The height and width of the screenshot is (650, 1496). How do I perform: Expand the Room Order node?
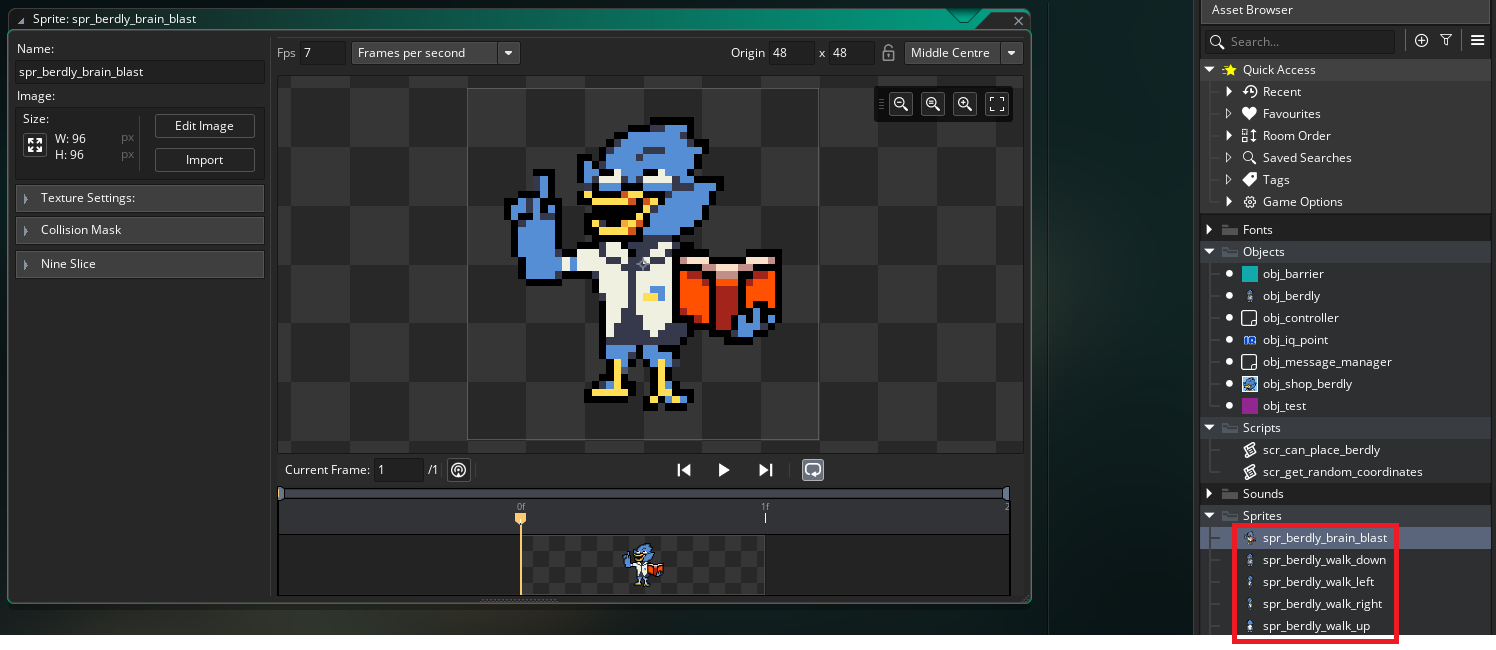point(1229,136)
